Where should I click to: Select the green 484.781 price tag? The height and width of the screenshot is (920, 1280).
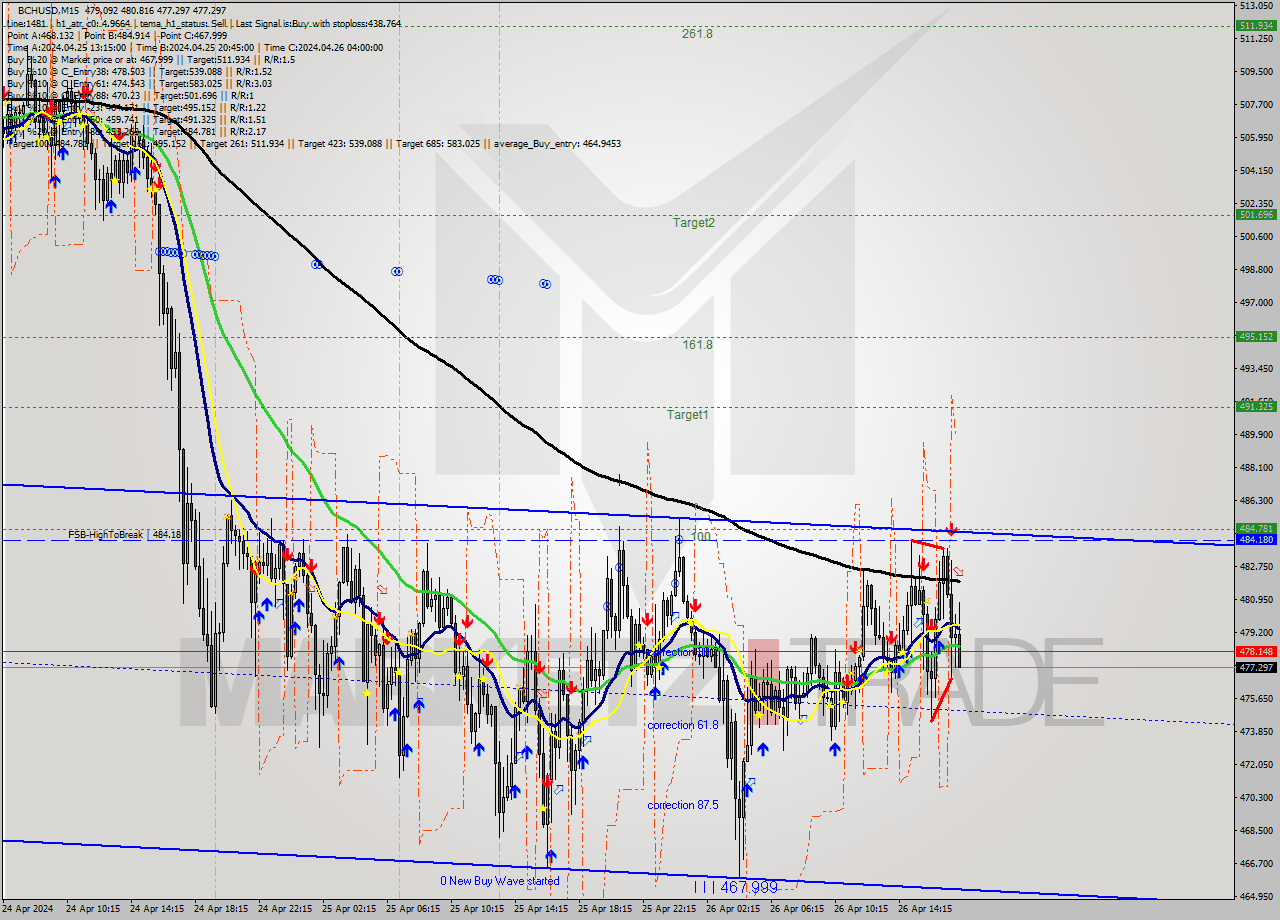click(1256, 528)
